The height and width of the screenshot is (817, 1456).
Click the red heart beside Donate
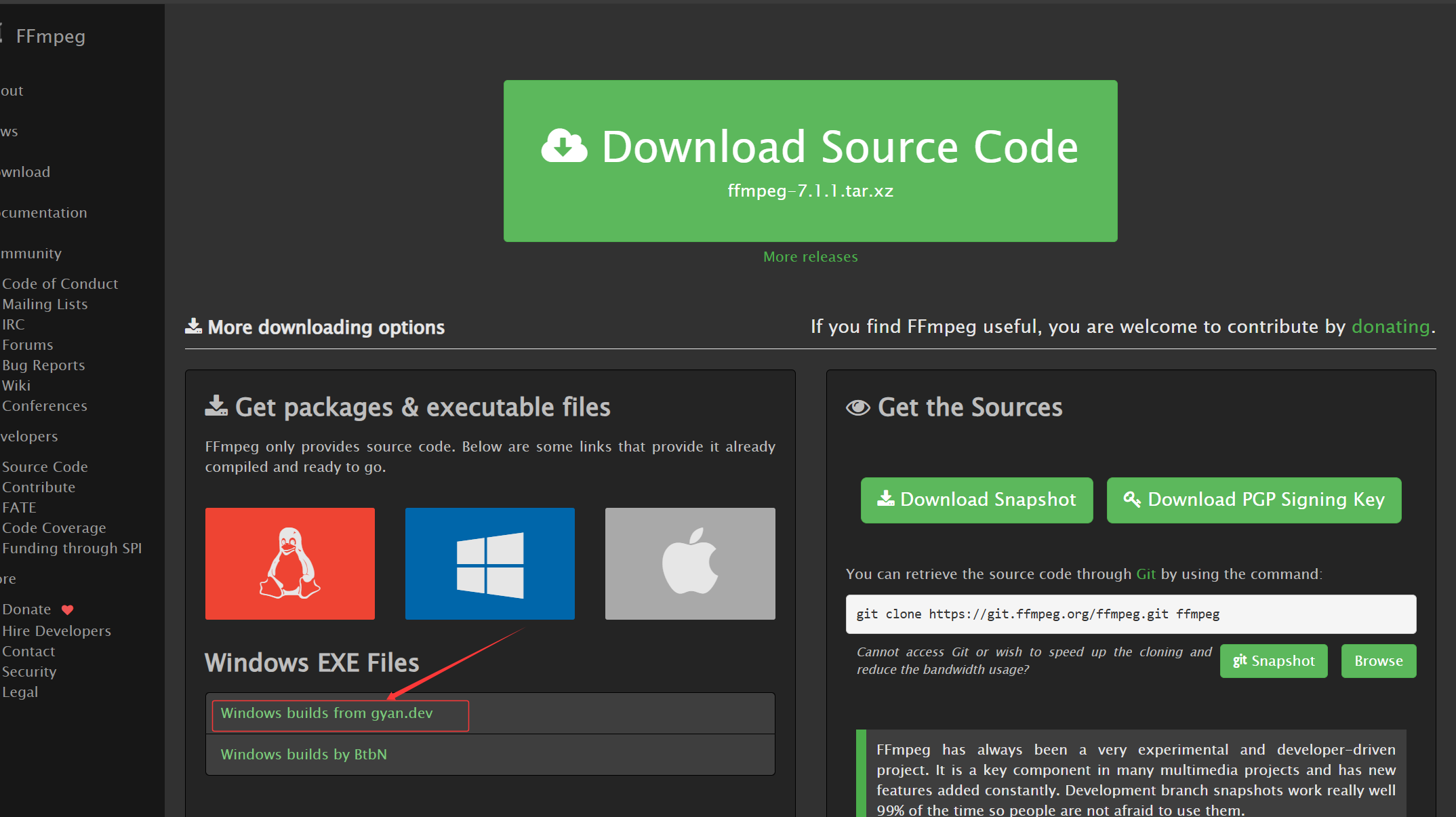pos(67,610)
